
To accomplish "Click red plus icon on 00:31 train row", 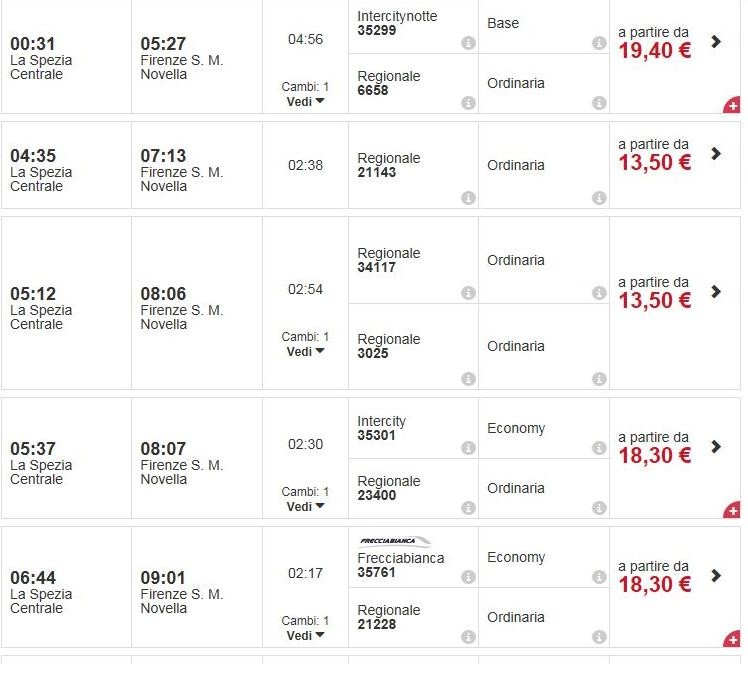I will [733, 106].
